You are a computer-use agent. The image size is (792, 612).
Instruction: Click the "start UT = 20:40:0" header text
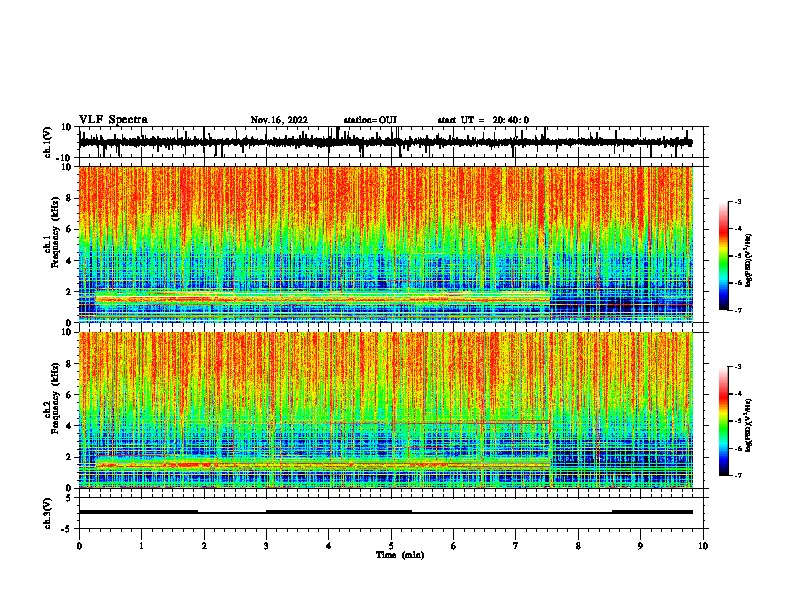pyautogui.click(x=483, y=120)
